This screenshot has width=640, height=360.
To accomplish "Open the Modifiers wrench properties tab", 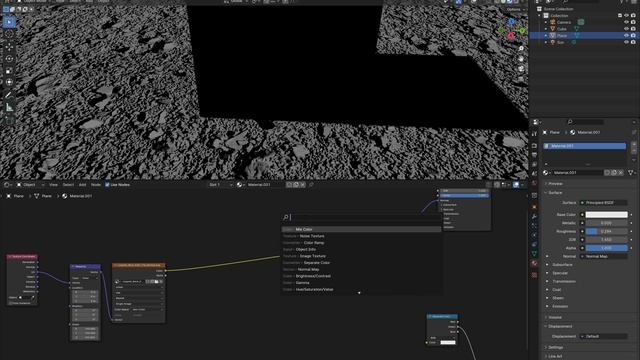I will click(534, 216).
